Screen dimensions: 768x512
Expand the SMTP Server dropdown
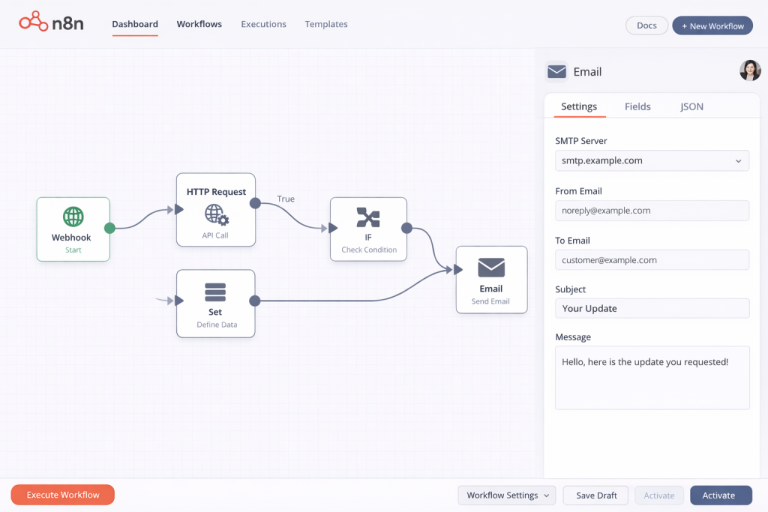pos(651,160)
